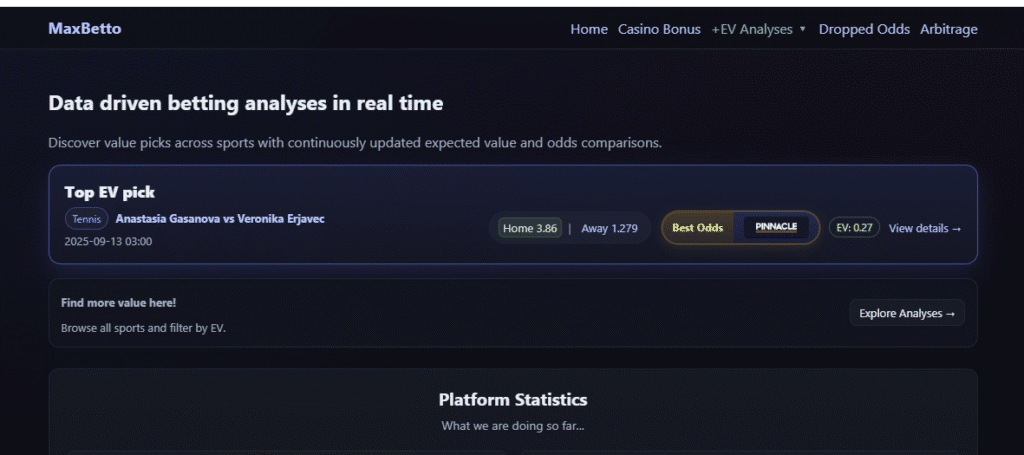Select the Away 1.279 odds
1024x455 pixels.
pyautogui.click(x=609, y=228)
